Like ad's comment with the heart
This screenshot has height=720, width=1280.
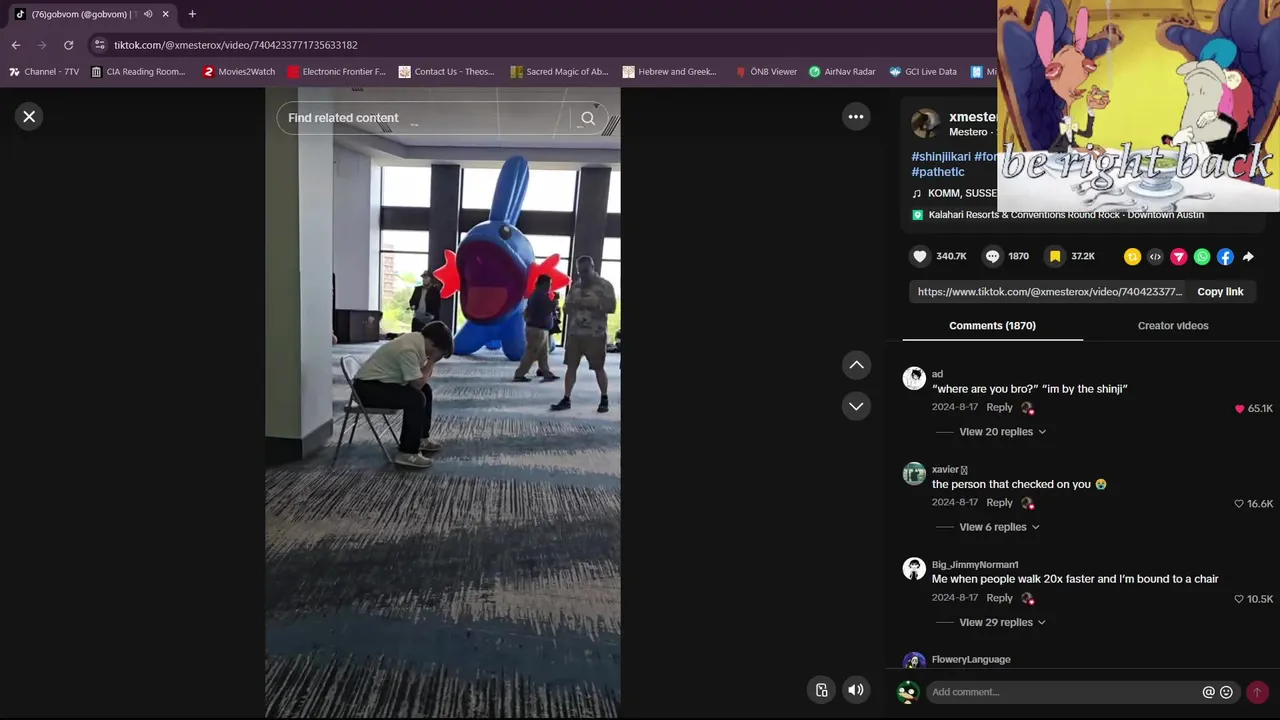[x=1240, y=409]
